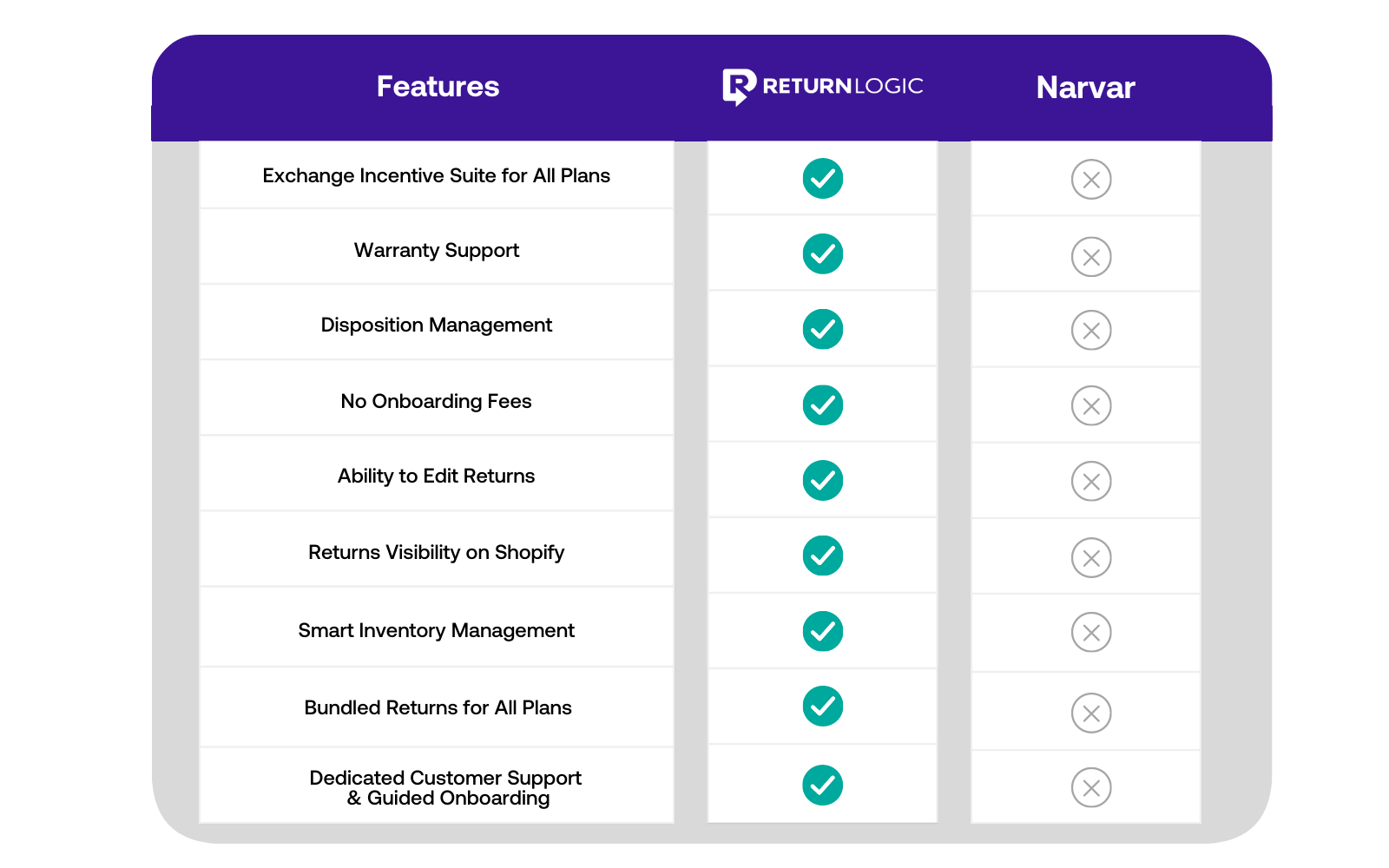Viewport: 1389px width, 868px height.
Task: Select the Narvar column header
Action: pyautogui.click(x=1085, y=88)
